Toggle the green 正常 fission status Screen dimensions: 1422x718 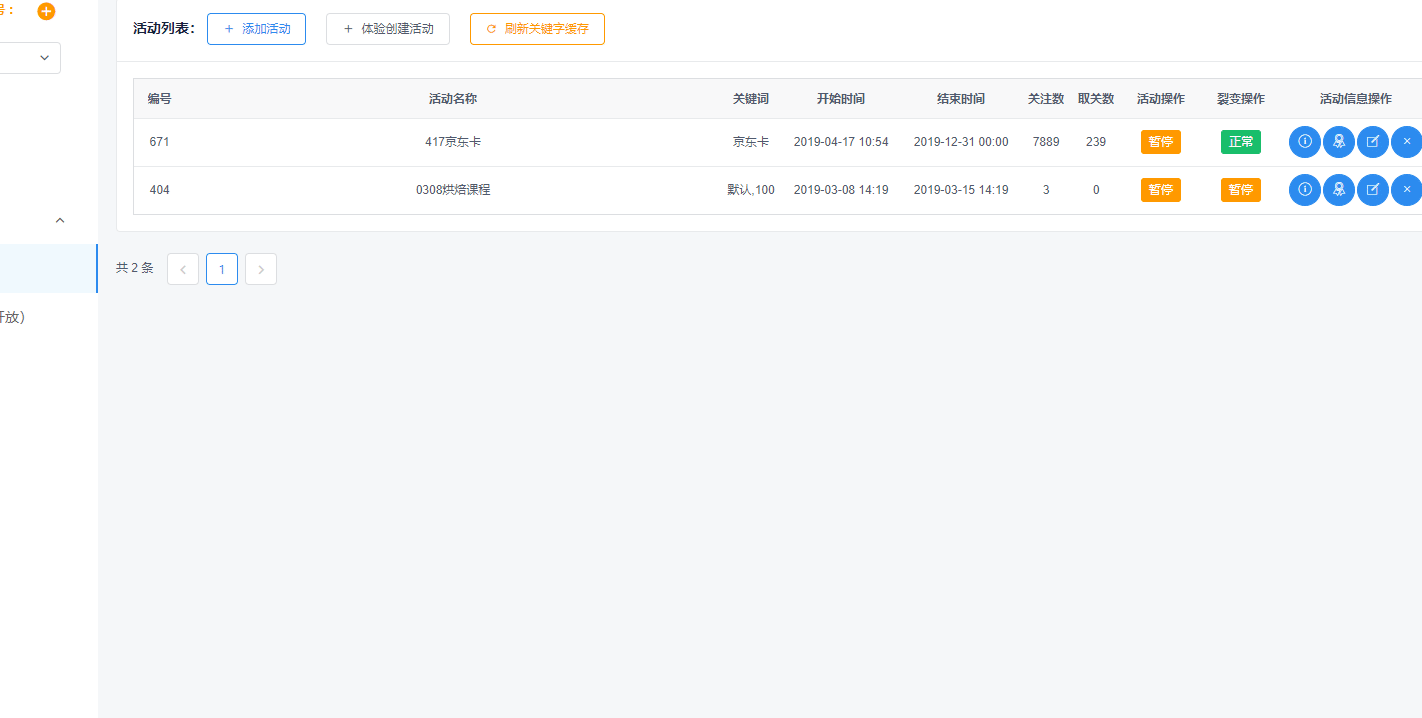click(1240, 142)
